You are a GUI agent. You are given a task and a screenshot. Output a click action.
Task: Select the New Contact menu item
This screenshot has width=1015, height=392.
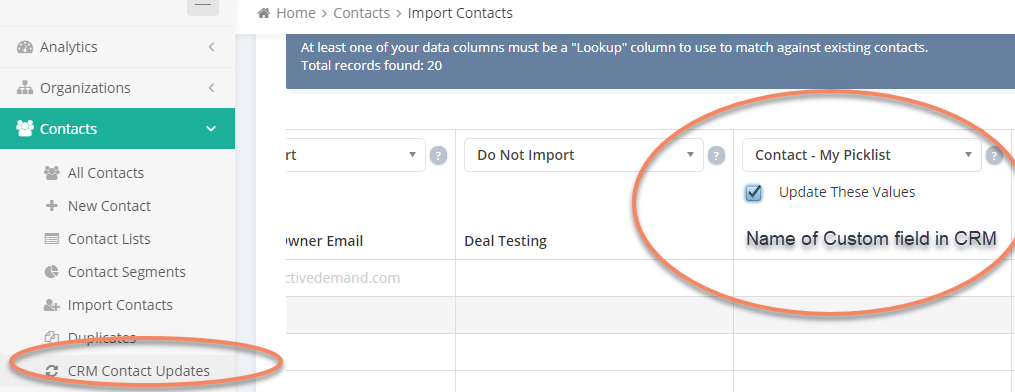(109, 206)
